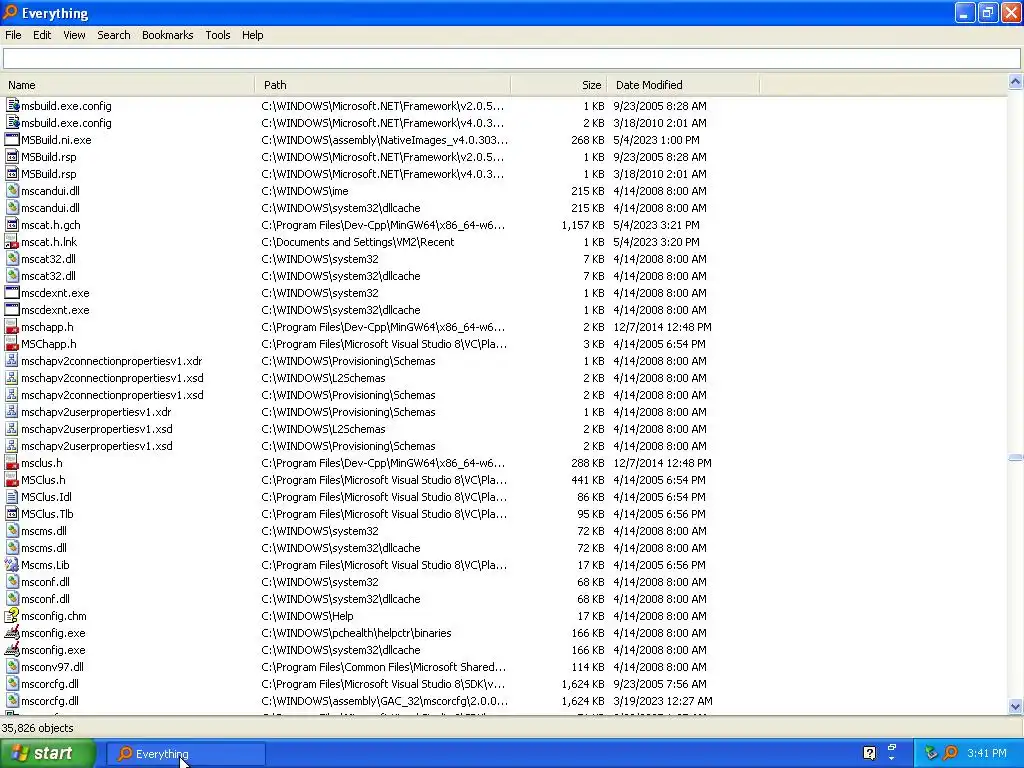Click date 3/19/2023 12:27 AM

663,700
